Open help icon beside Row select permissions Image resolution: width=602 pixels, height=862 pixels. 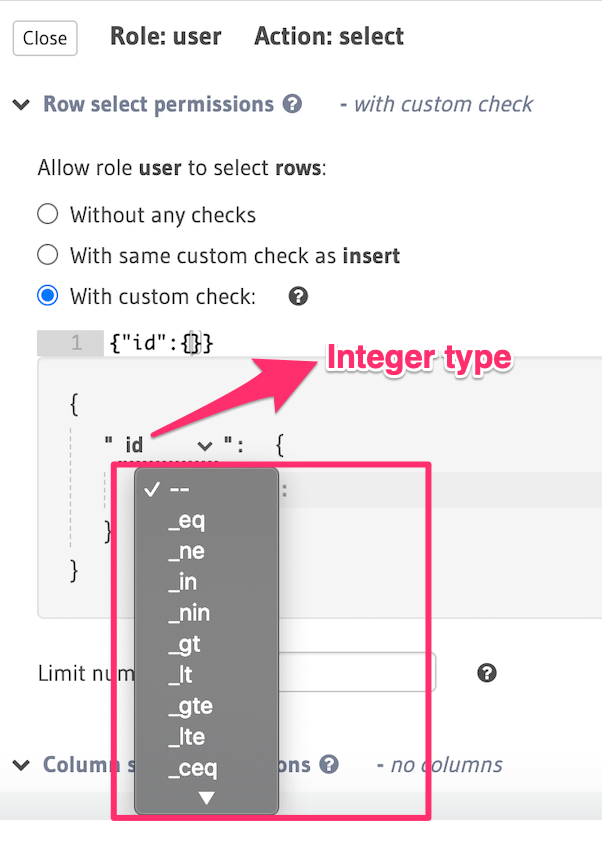(292, 104)
